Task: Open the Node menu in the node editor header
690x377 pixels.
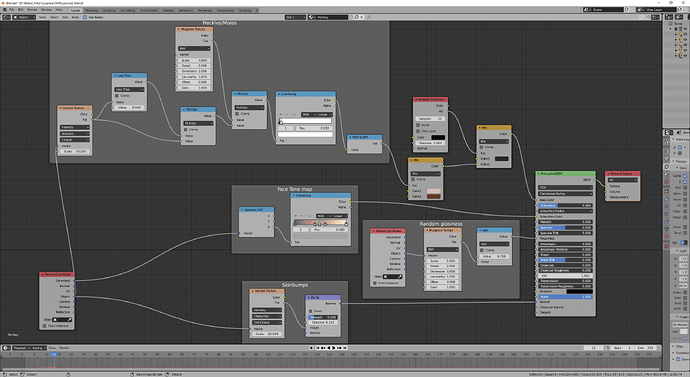Action: 75,17
